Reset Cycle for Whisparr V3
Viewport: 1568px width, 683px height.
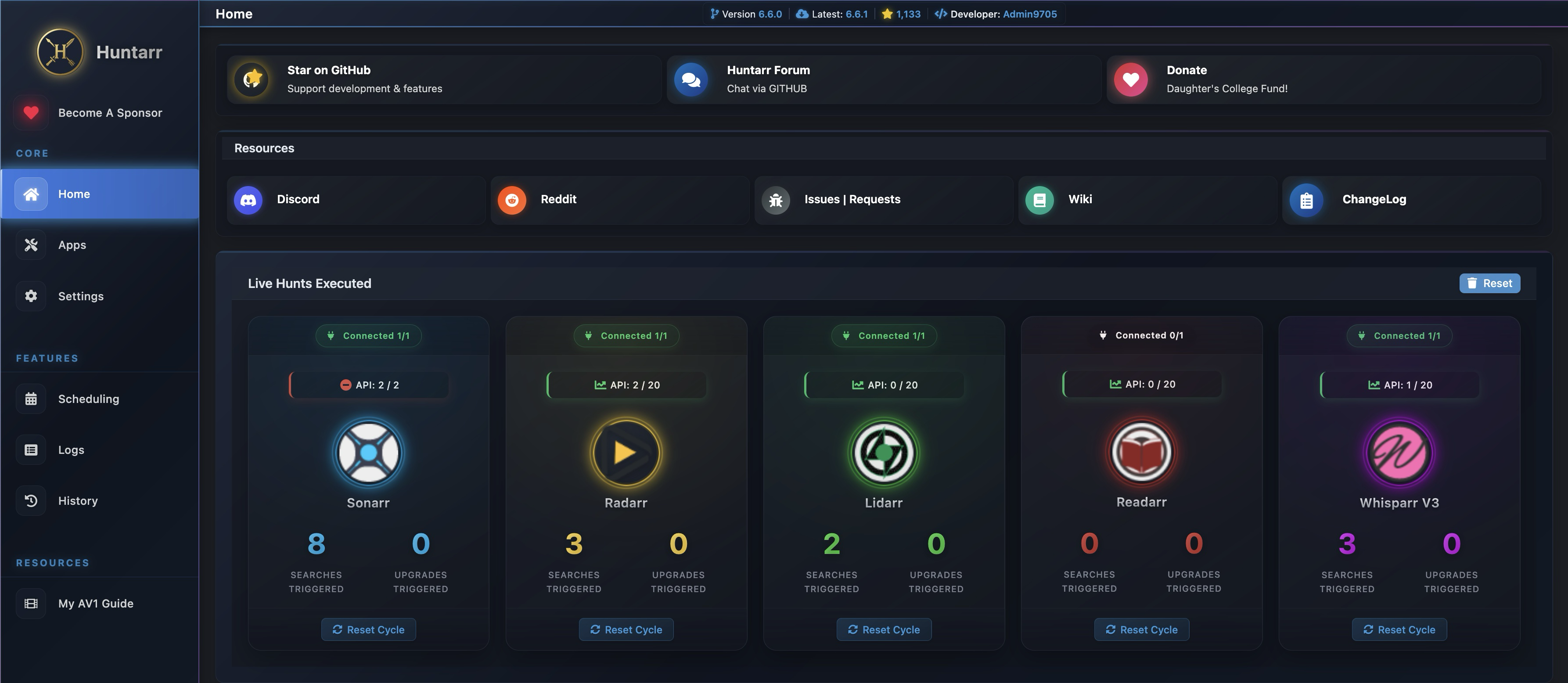pyautogui.click(x=1399, y=629)
